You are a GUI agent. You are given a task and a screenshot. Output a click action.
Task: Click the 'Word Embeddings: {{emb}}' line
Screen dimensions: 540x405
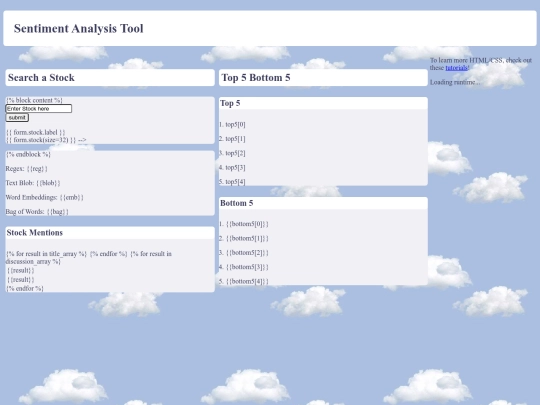[44, 197]
